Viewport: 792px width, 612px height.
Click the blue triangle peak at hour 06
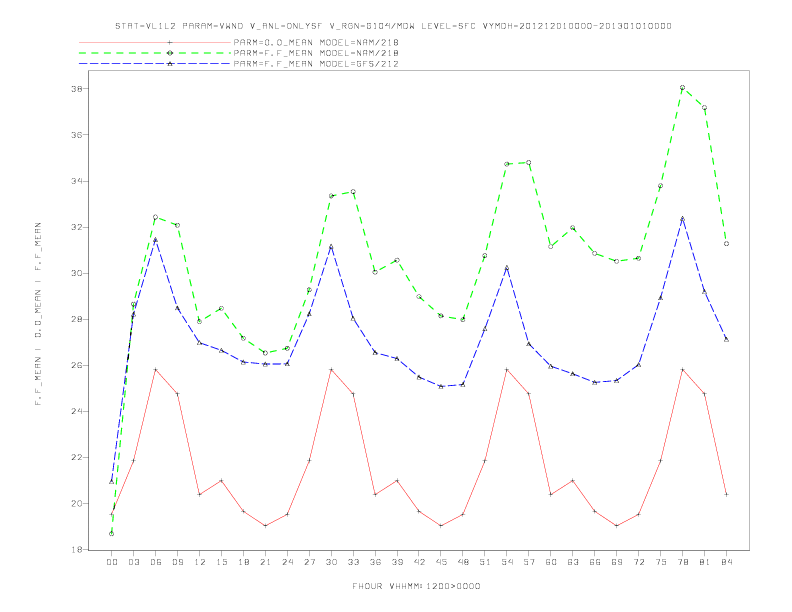156,240
